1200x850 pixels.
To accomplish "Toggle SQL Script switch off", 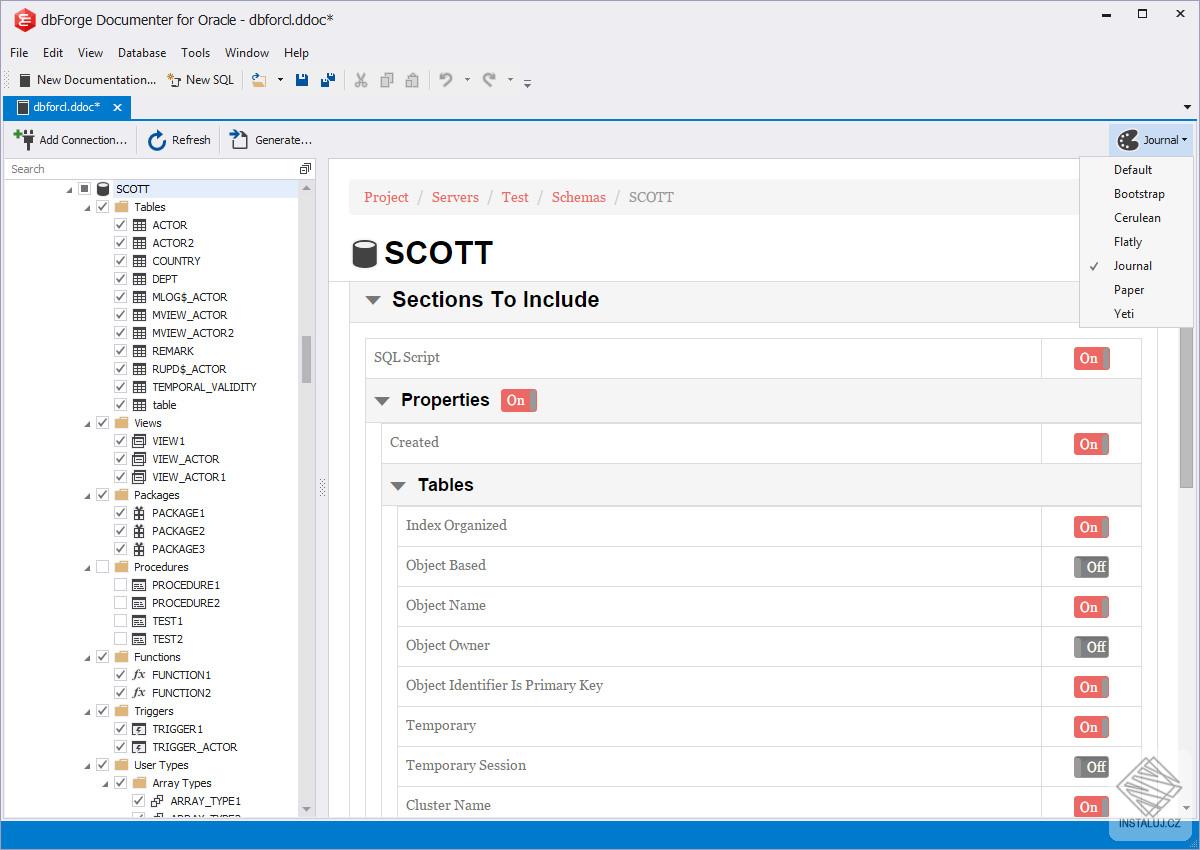I will [1092, 358].
